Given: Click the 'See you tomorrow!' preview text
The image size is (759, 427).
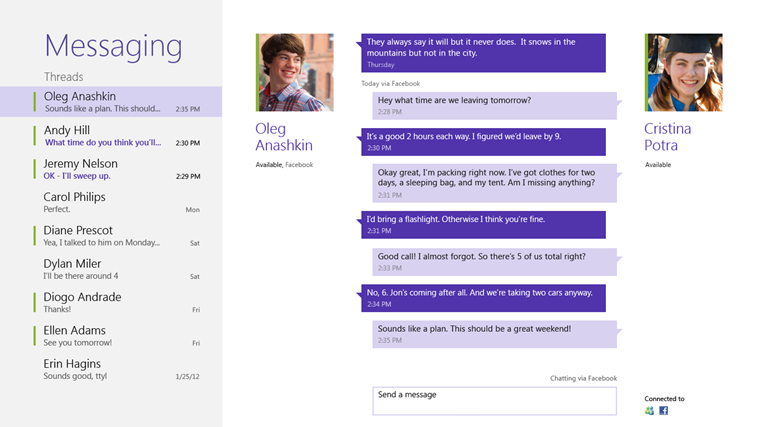Looking at the screenshot, I should (x=77, y=343).
